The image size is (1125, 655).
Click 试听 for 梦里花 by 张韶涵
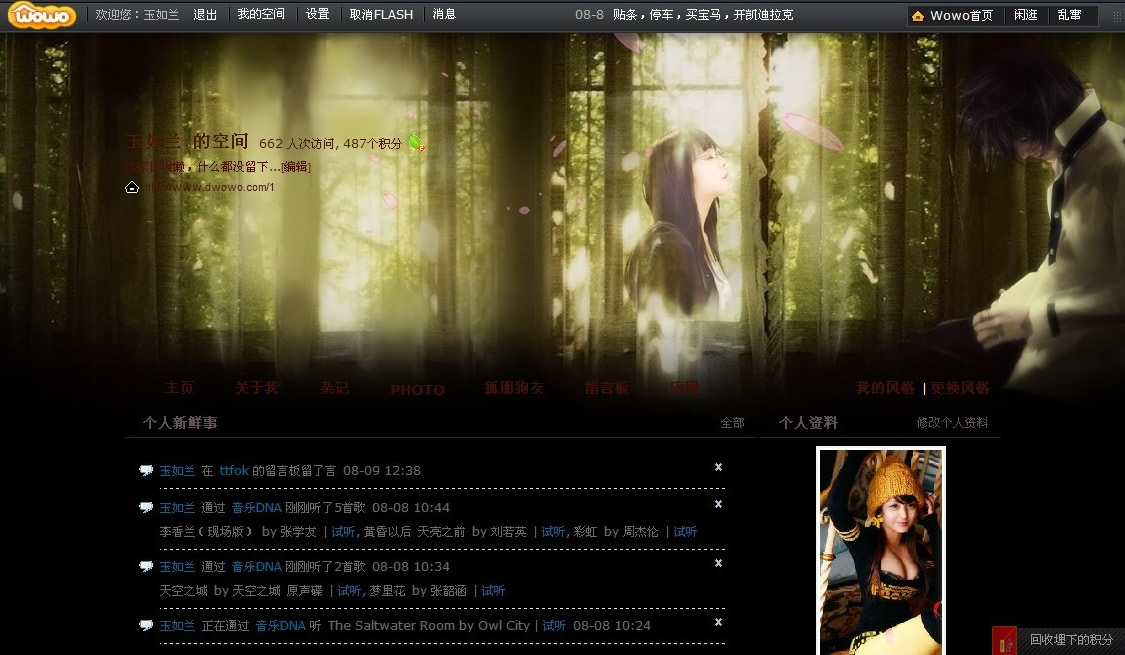tap(493, 590)
